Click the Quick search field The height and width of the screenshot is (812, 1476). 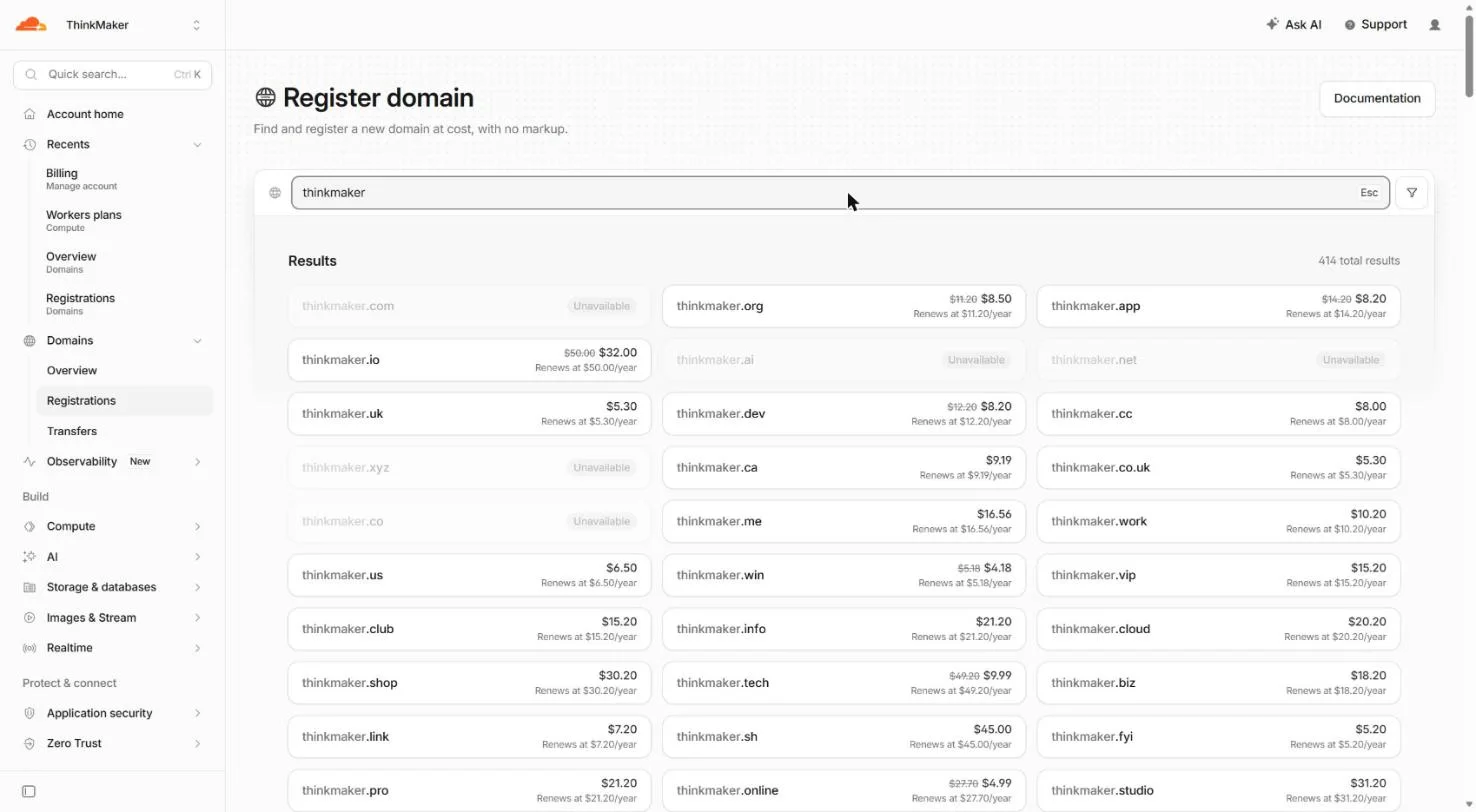click(112, 74)
